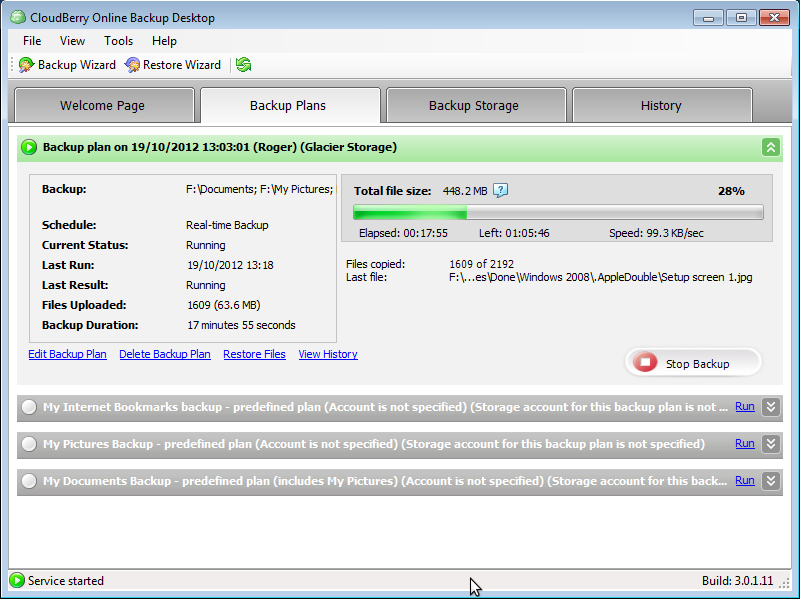The image size is (800, 599).
Task: Click the 'Elapsed: 00:17:55' text
Action: [403, 233]
